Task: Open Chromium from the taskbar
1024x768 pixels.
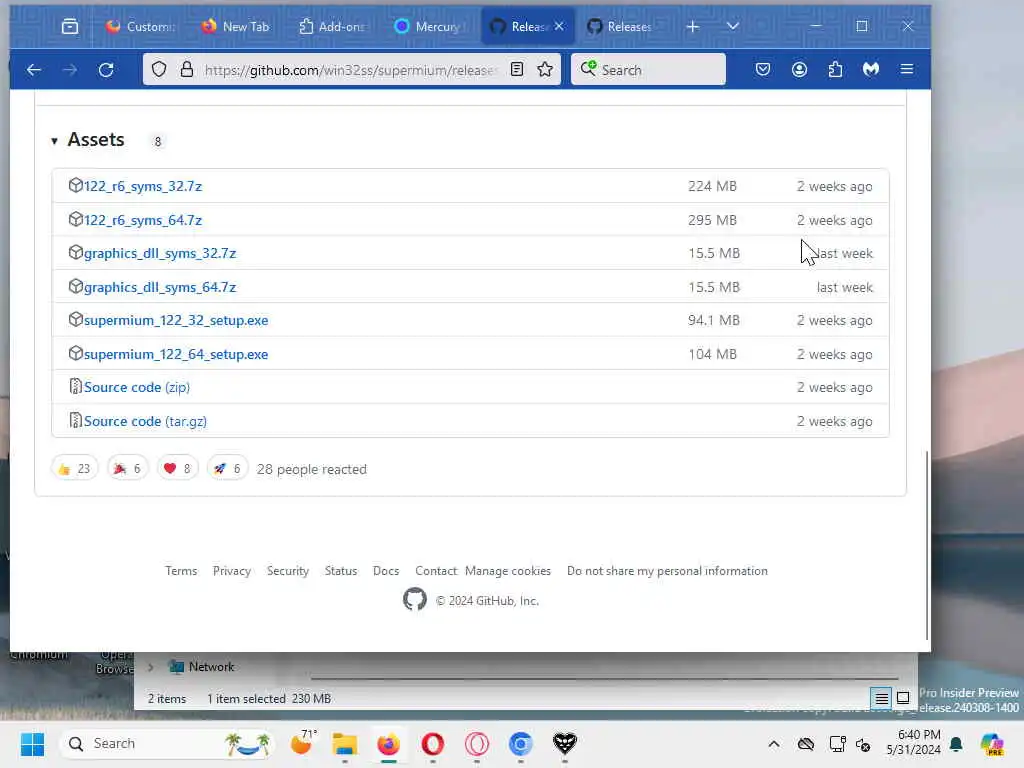Action: pyautogui.click(x=520, y=743)
